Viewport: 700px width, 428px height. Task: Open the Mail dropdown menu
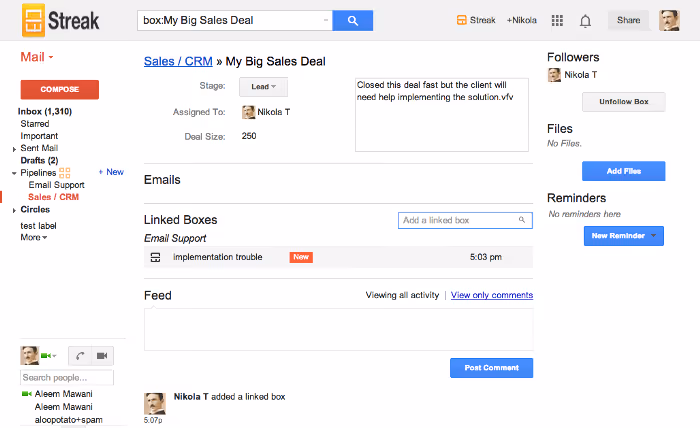point(37,57)
